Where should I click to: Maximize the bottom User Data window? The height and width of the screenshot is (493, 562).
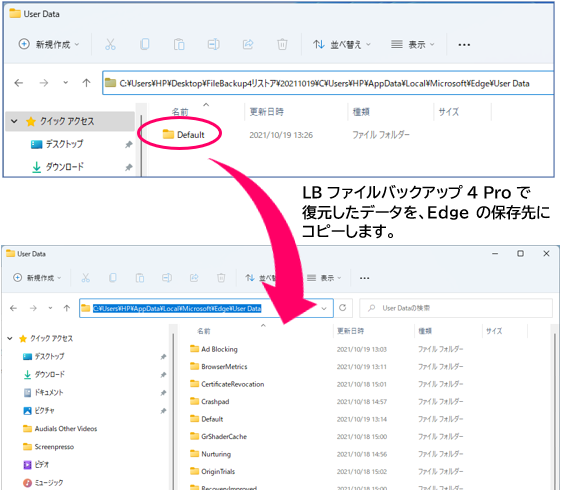pos(520,254)
